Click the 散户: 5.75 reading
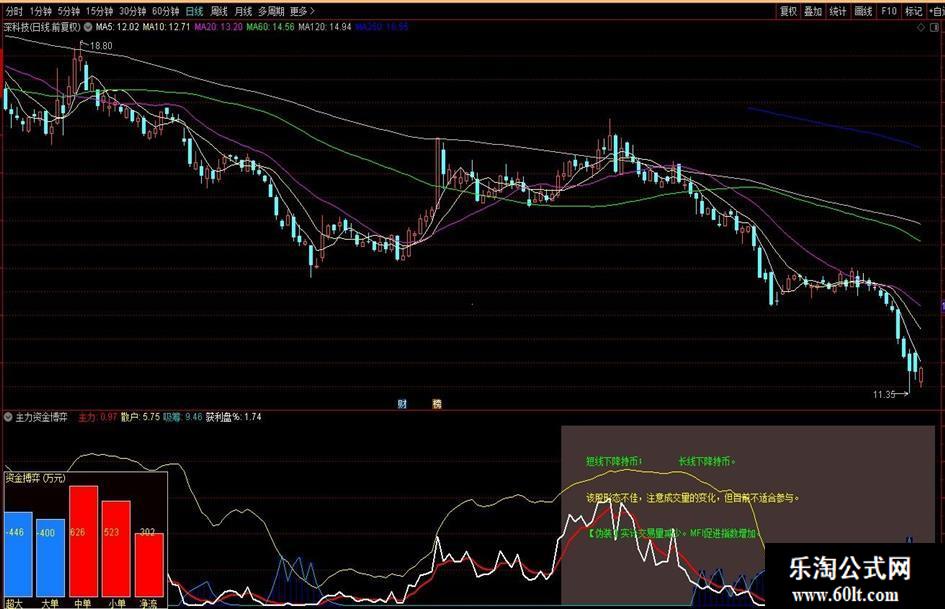The image size is (945, 609). [x=140, y=417]
